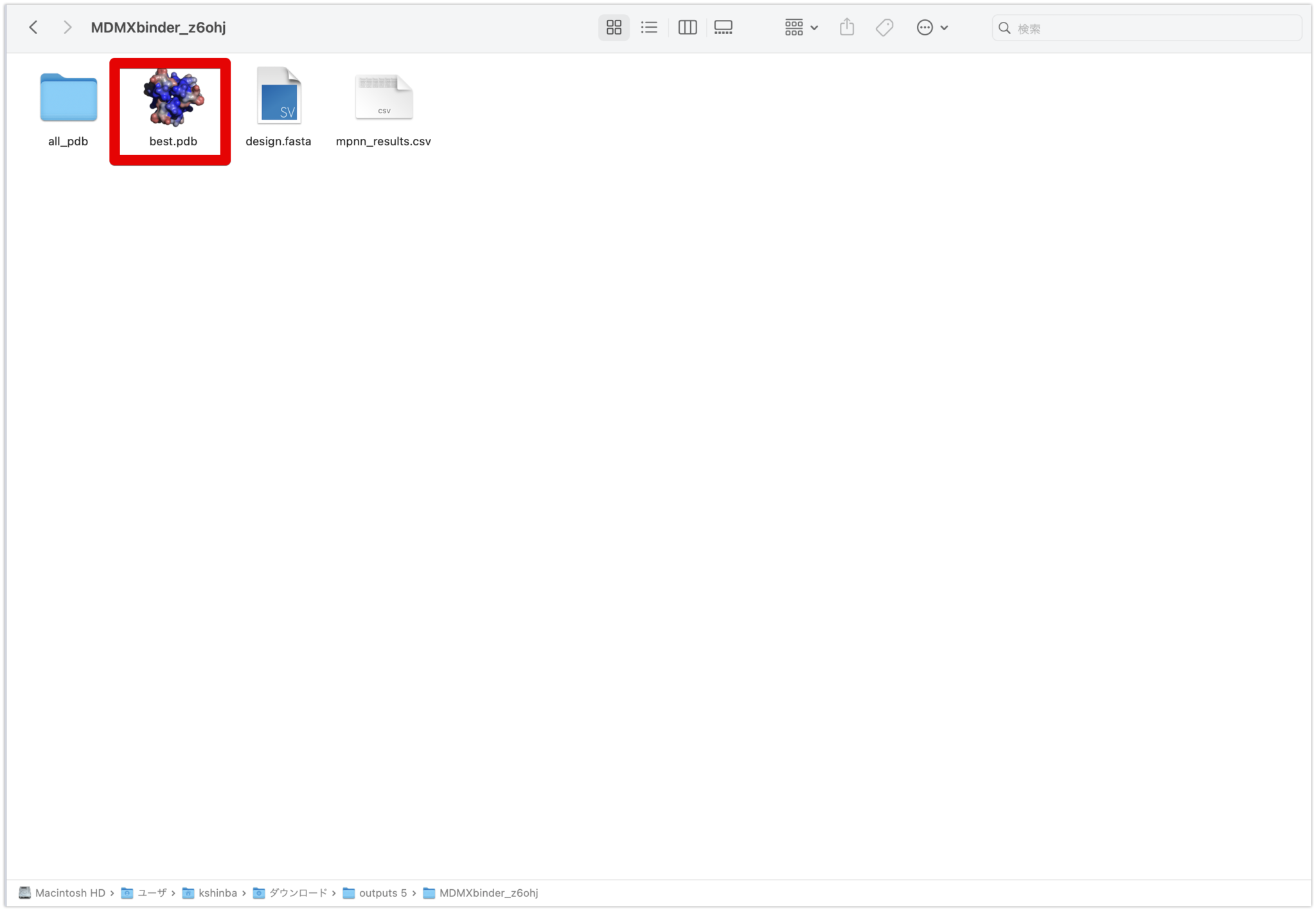The width and height of the screenshot is (1316, 911).
Task: Go back to previous folder
Action: tap(33, 28)
